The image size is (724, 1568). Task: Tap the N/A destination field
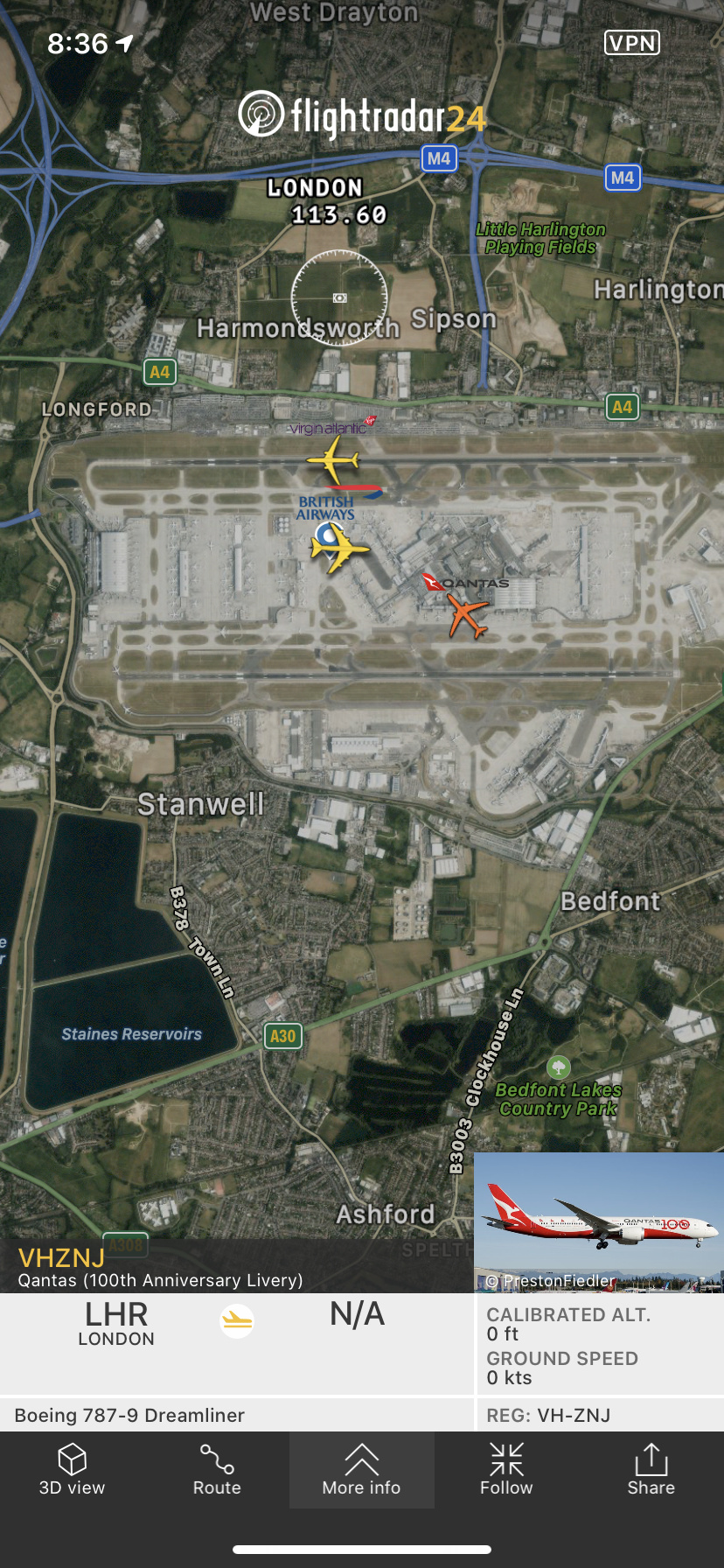point(357,1314)
